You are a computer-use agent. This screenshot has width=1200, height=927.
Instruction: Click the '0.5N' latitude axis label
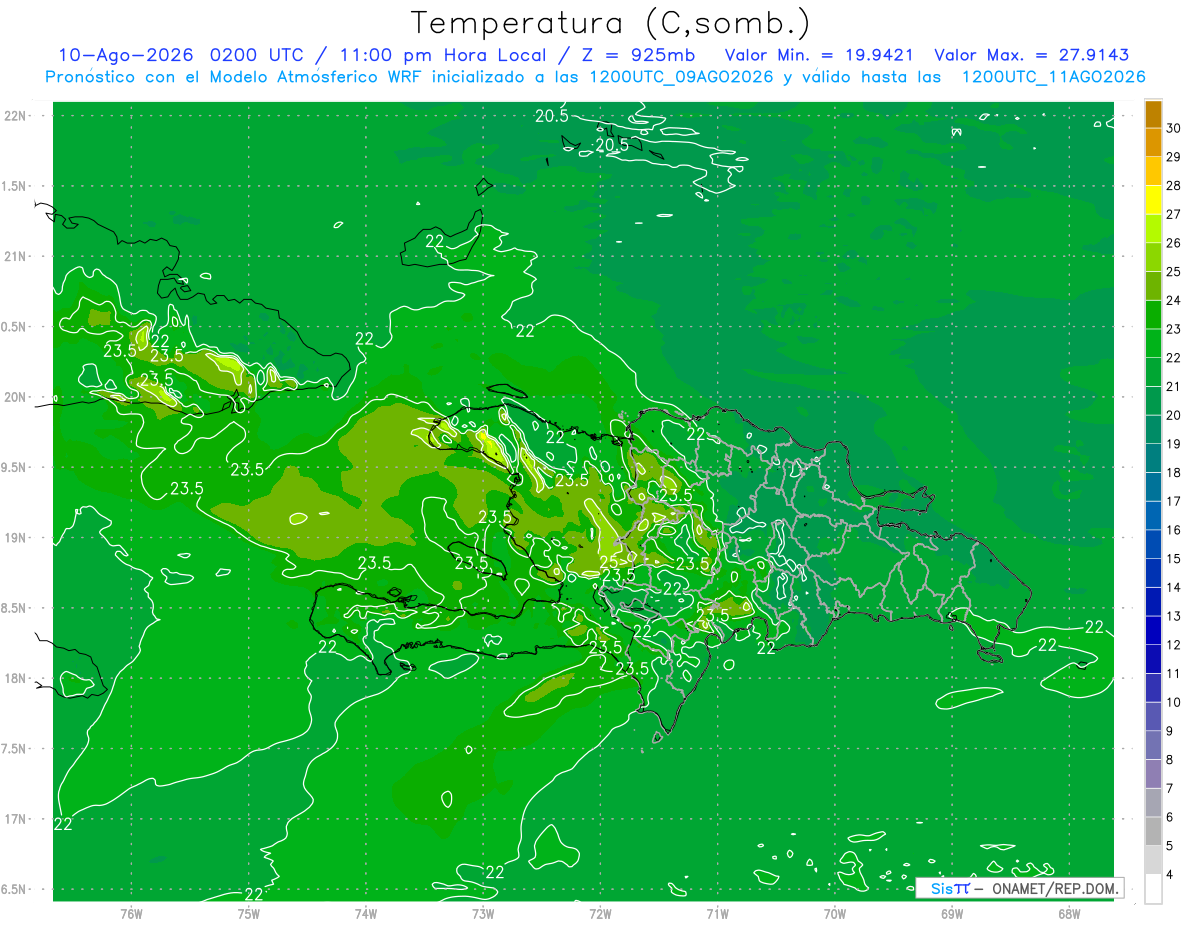(15, 327)
